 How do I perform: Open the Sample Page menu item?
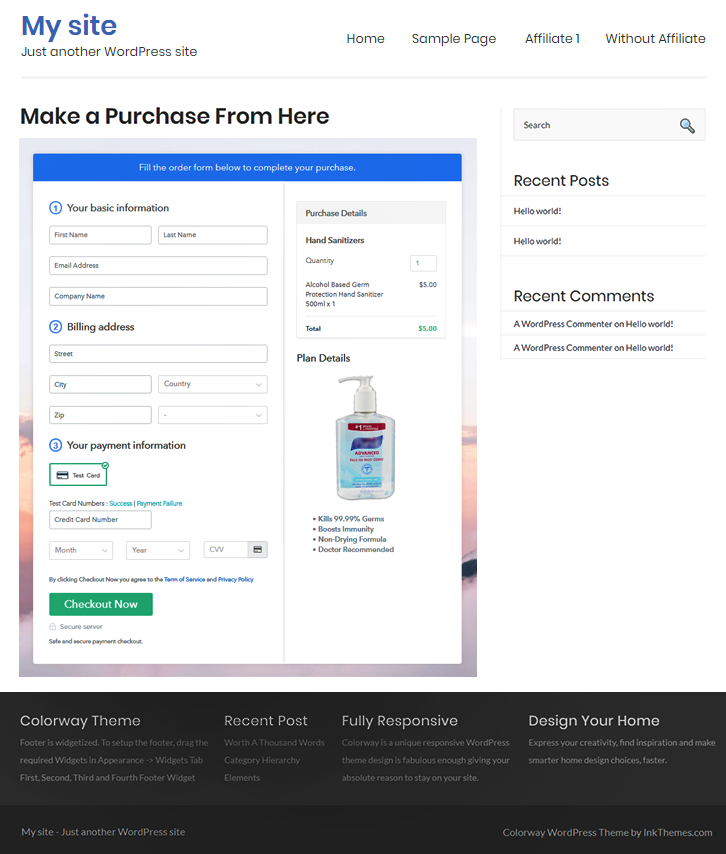coord(453,39)
